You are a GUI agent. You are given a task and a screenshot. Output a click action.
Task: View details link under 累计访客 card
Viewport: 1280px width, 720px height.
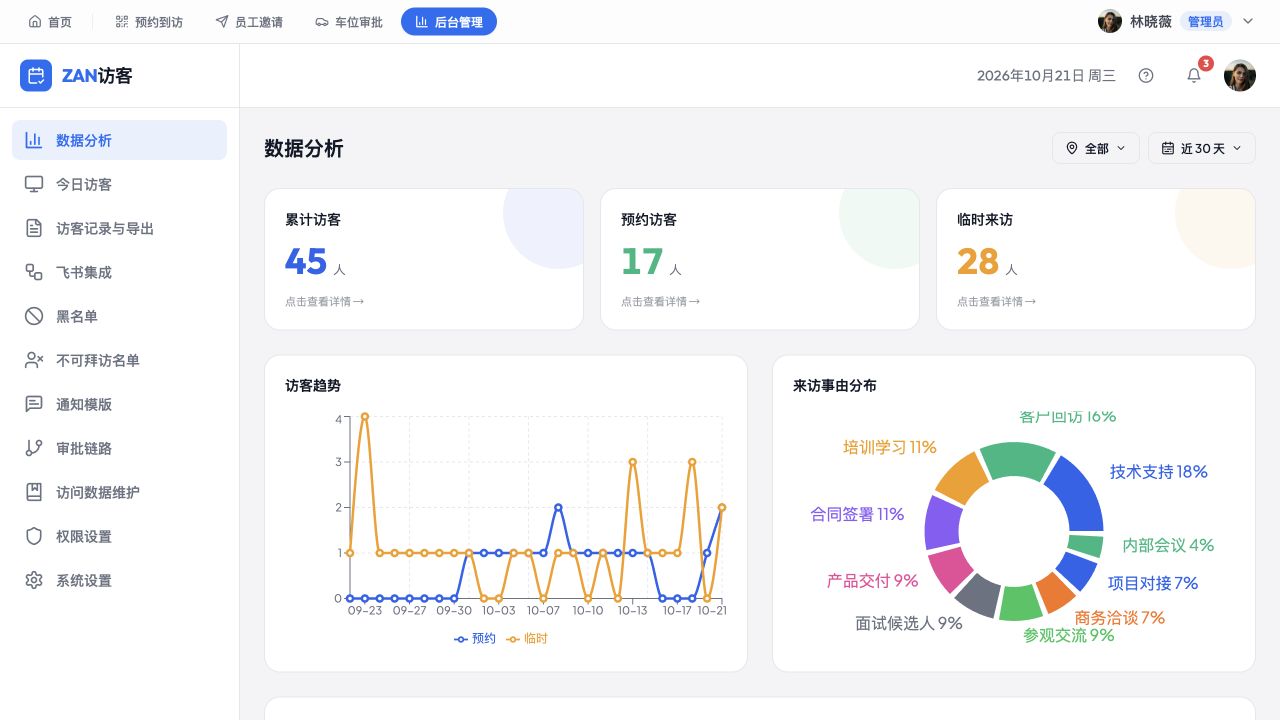tap(324, 301)
